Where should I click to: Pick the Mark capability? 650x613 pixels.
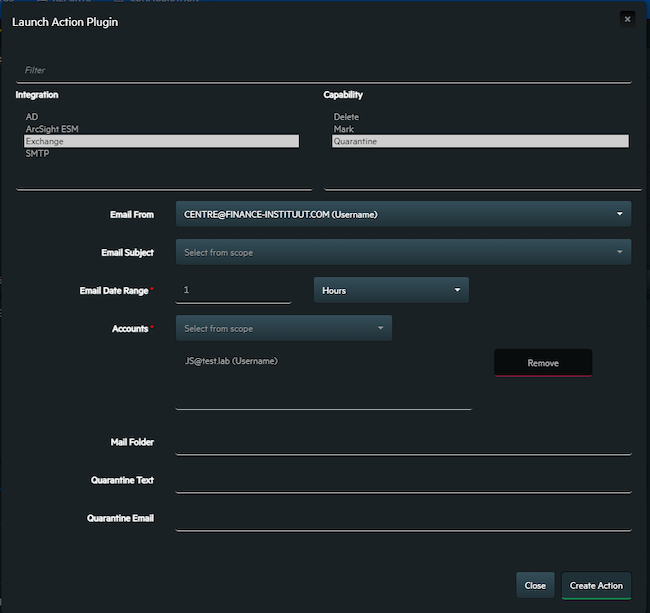click(x=343, y=129)
